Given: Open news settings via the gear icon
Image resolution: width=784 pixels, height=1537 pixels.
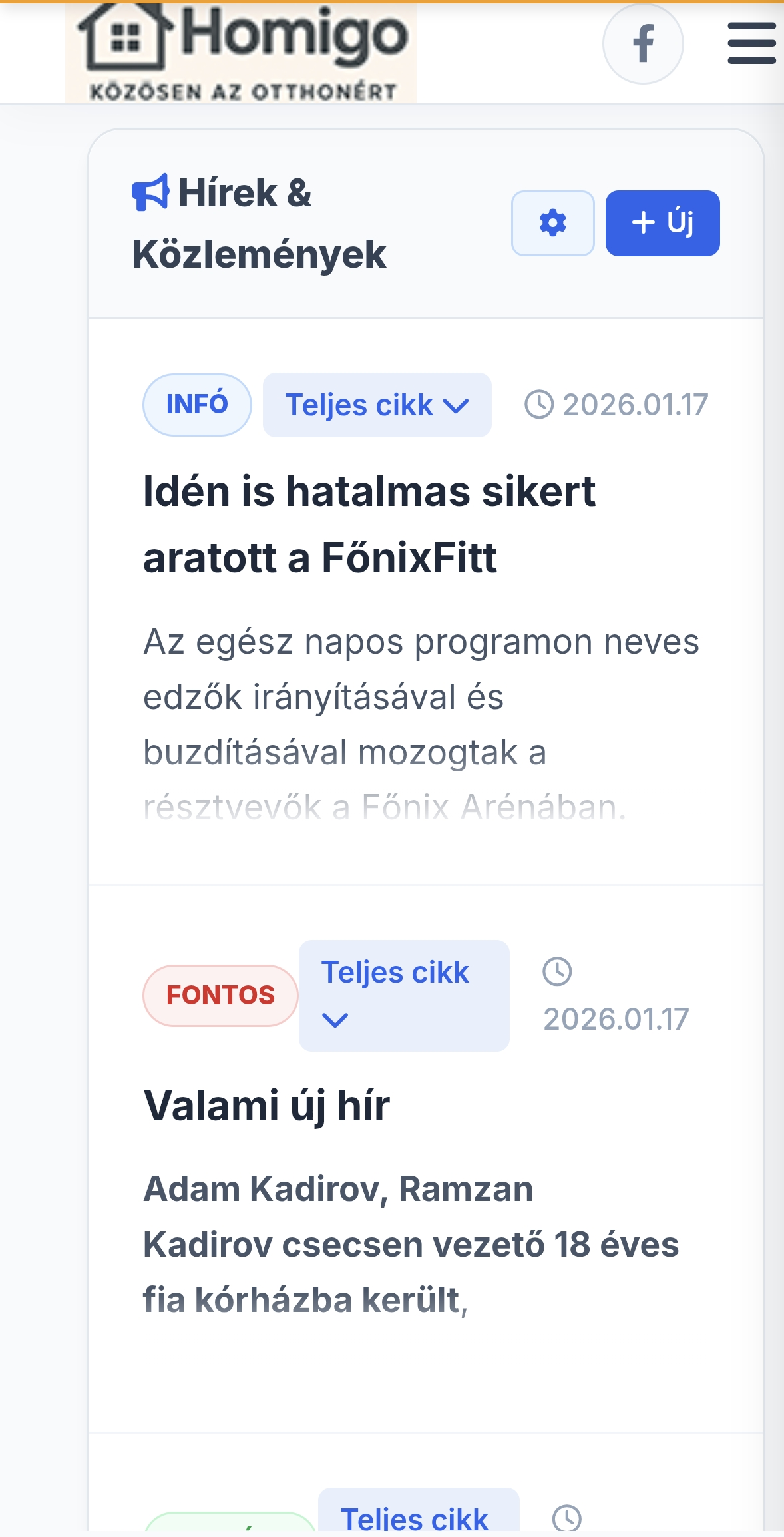Looking at the screenshot, I should [x=552, y=223].
